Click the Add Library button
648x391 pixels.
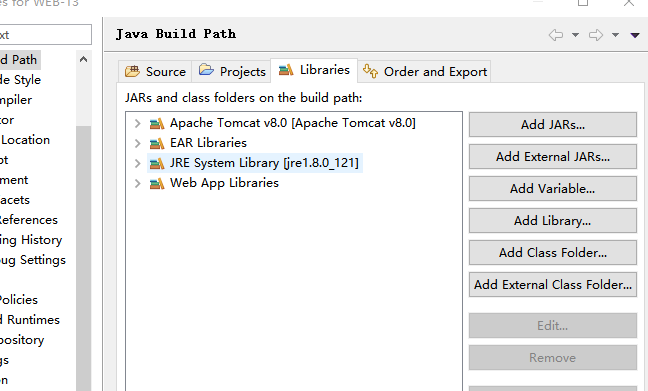[x=553, y=221]
